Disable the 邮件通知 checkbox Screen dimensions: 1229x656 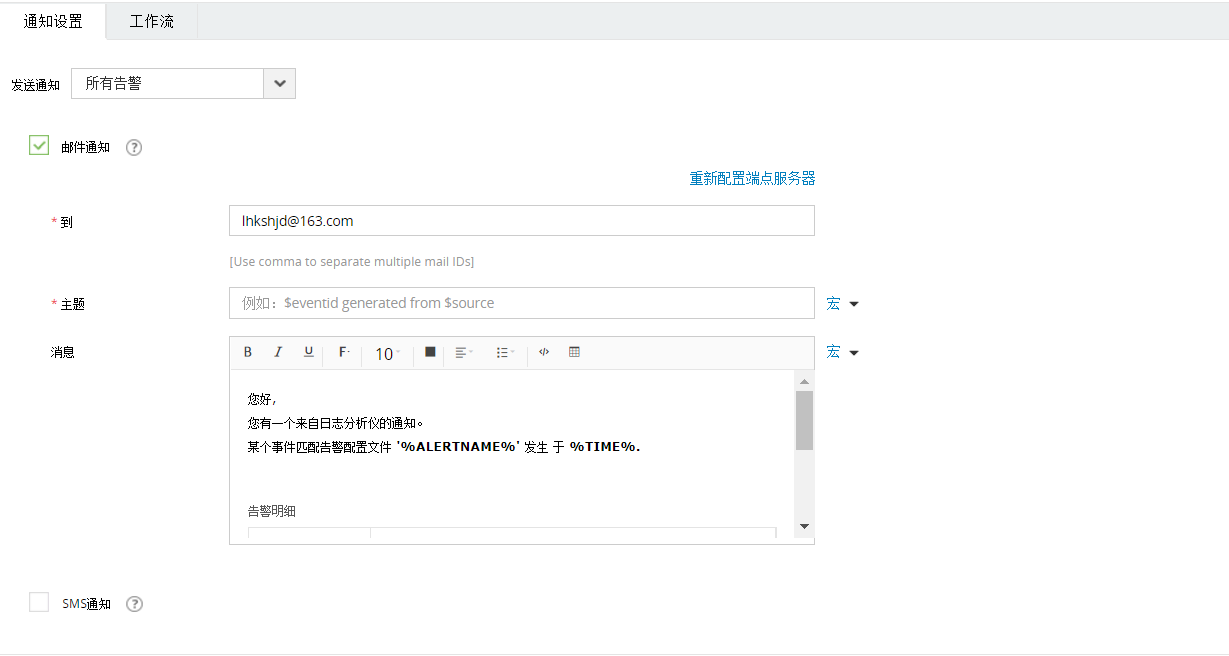(x=38, y=145)
